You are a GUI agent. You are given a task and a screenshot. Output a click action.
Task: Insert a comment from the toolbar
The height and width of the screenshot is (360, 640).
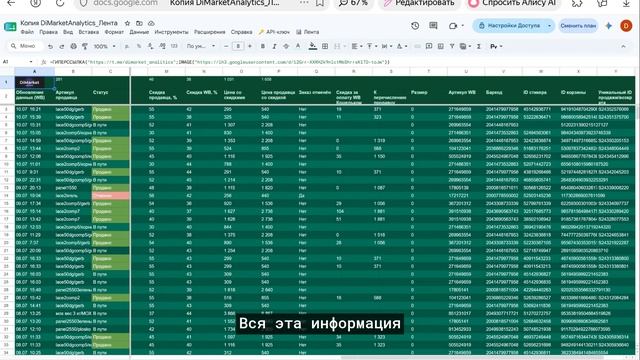pyautogui.click(x=429, y=47)
